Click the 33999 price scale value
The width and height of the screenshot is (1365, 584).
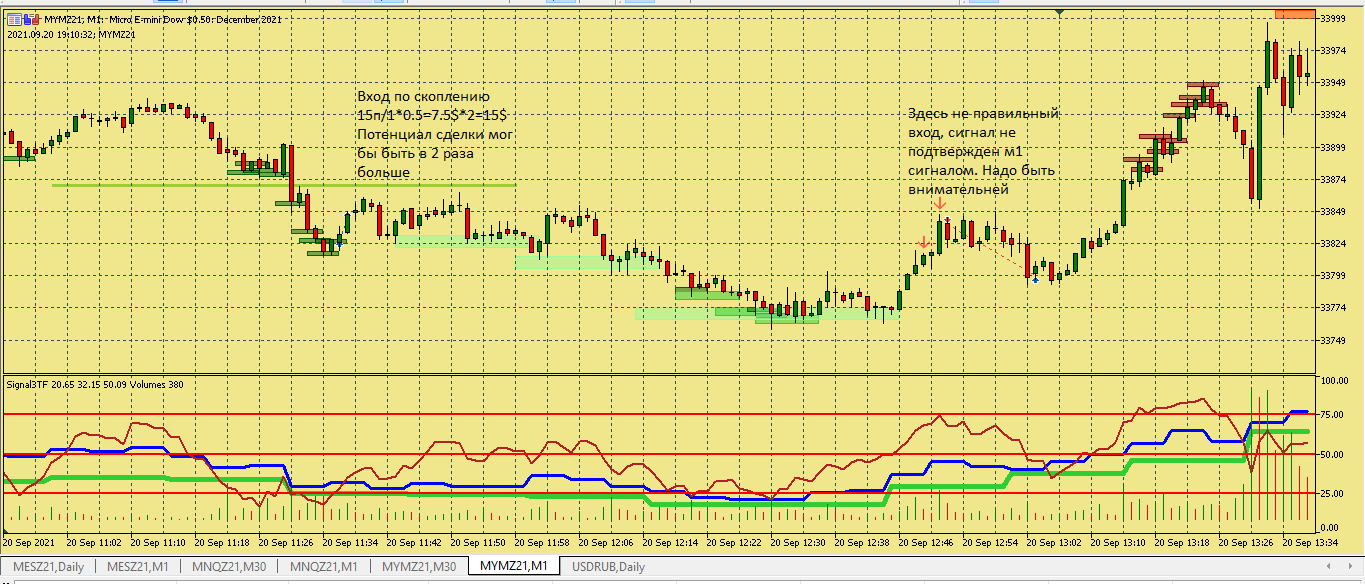tap(1332, 19)
